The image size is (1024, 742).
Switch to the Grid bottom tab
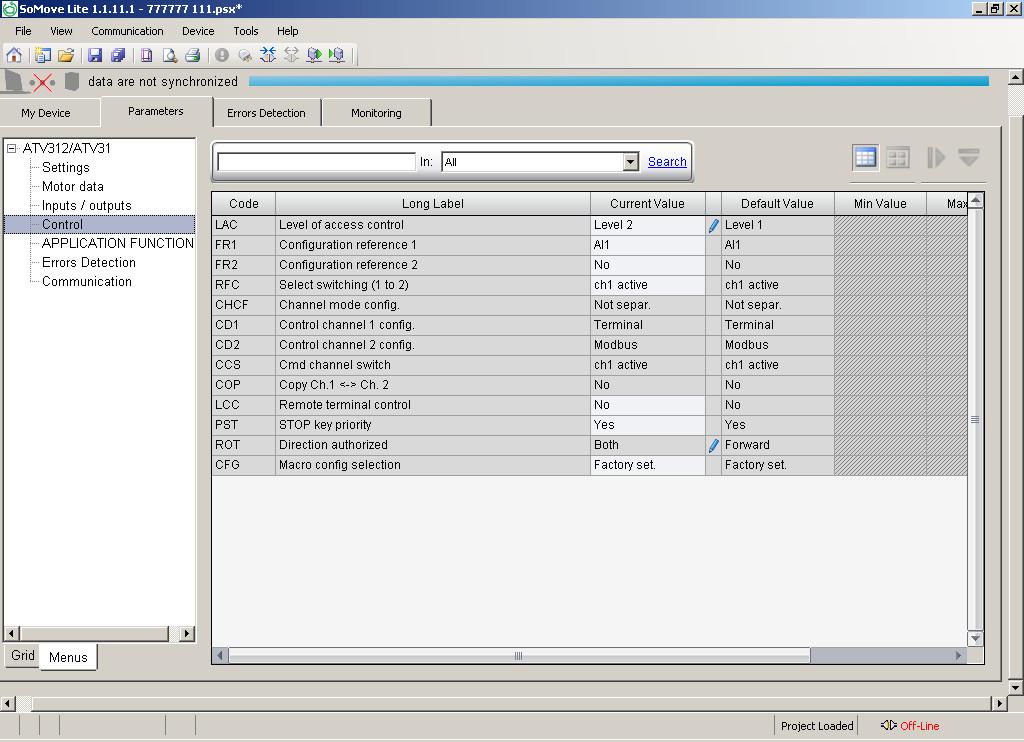23,655
